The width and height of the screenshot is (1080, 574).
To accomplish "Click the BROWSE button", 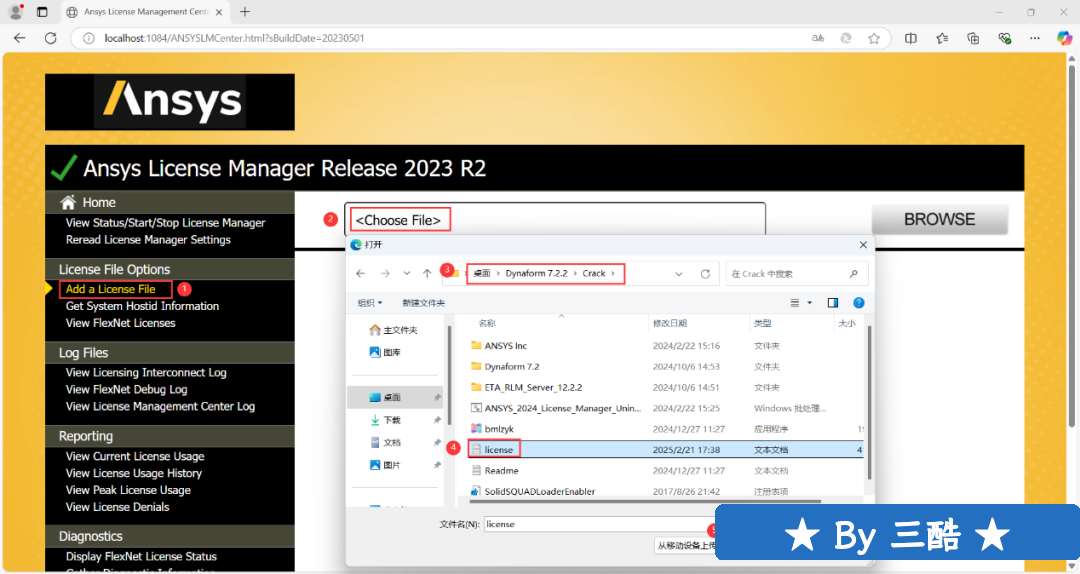I will coord(939,219).
